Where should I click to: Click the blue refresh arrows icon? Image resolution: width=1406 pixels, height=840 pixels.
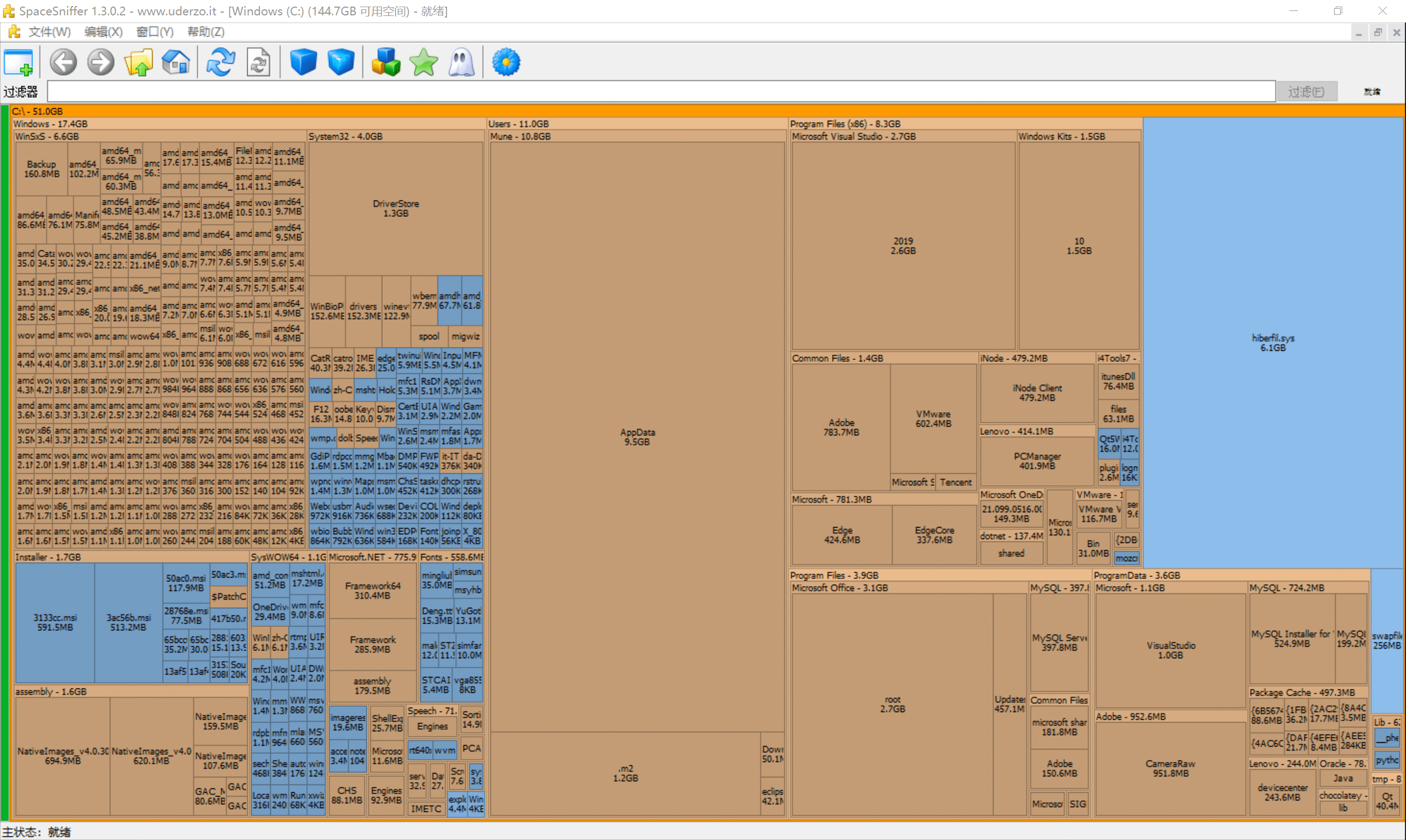coord(220,62)
